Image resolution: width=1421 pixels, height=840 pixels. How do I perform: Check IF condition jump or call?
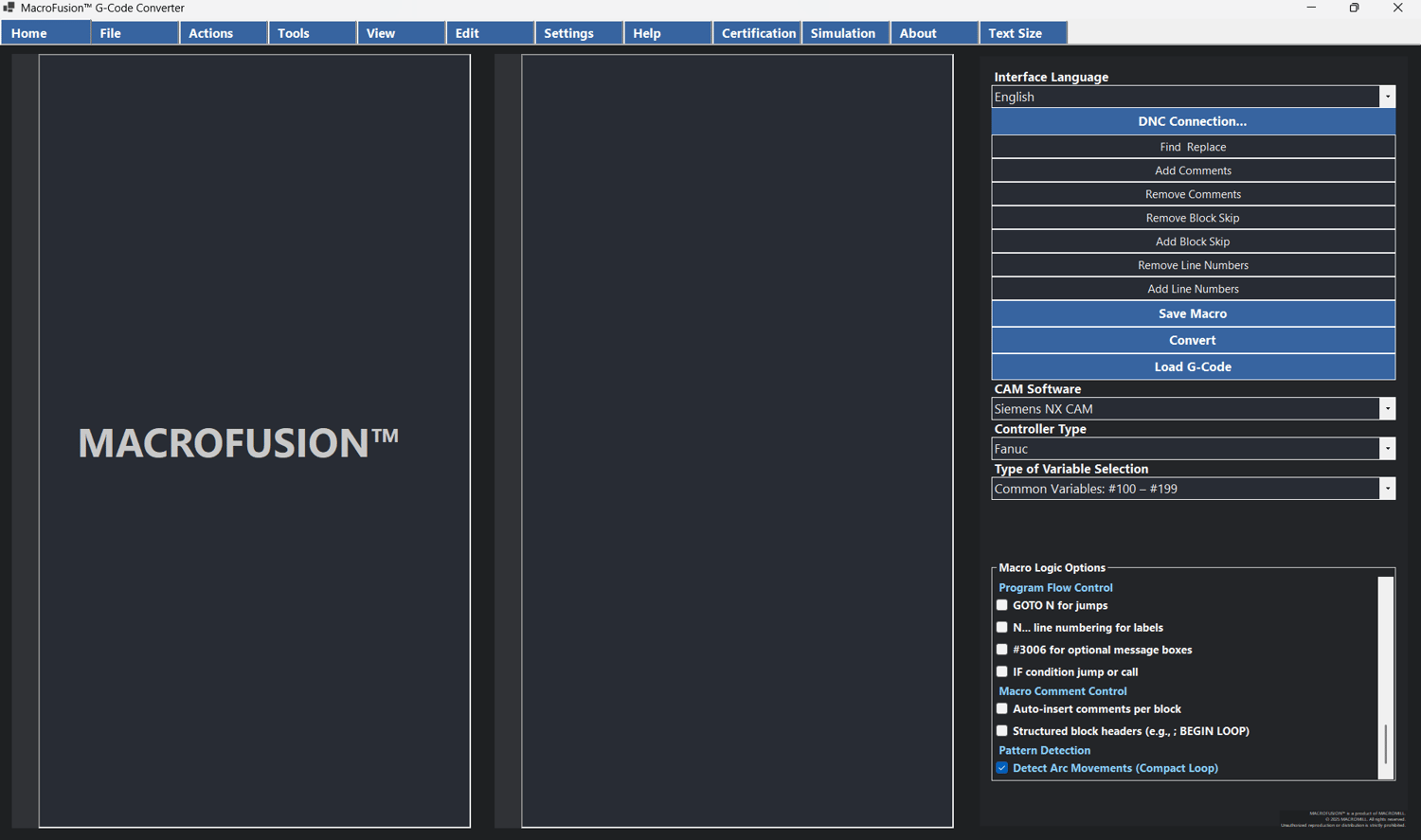(1002, 671)
